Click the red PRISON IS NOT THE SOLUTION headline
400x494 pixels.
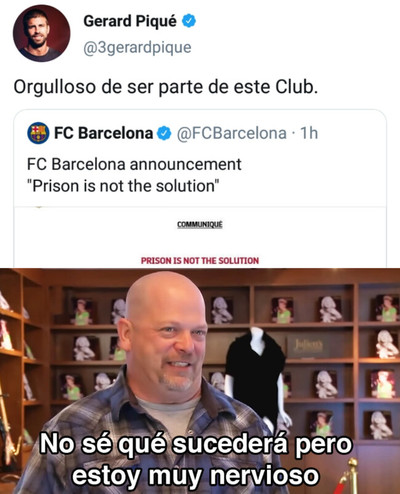pyautogui.click(x=200, y=261)
